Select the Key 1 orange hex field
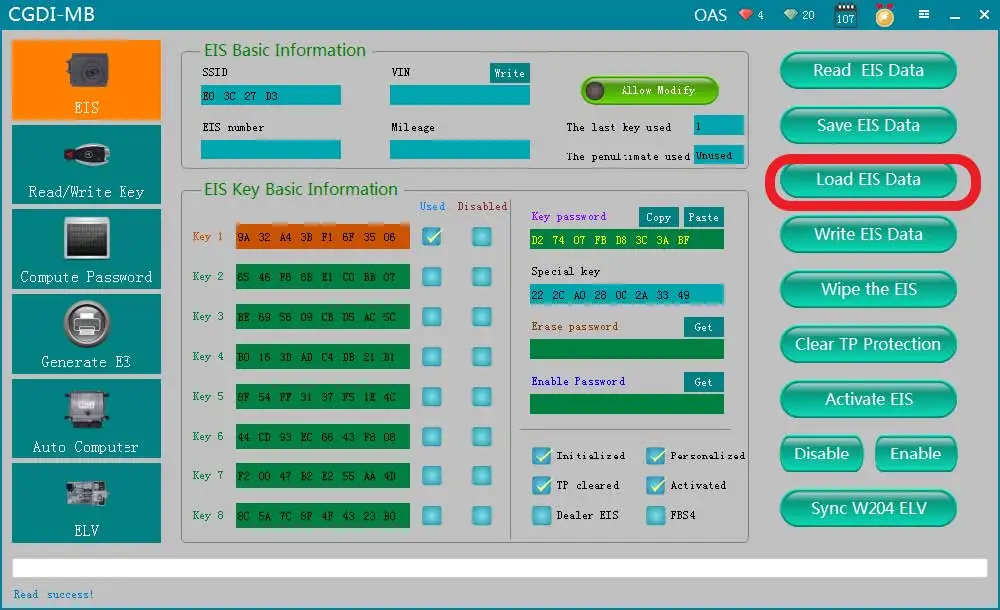1000x610 pixels. [323, 237]
